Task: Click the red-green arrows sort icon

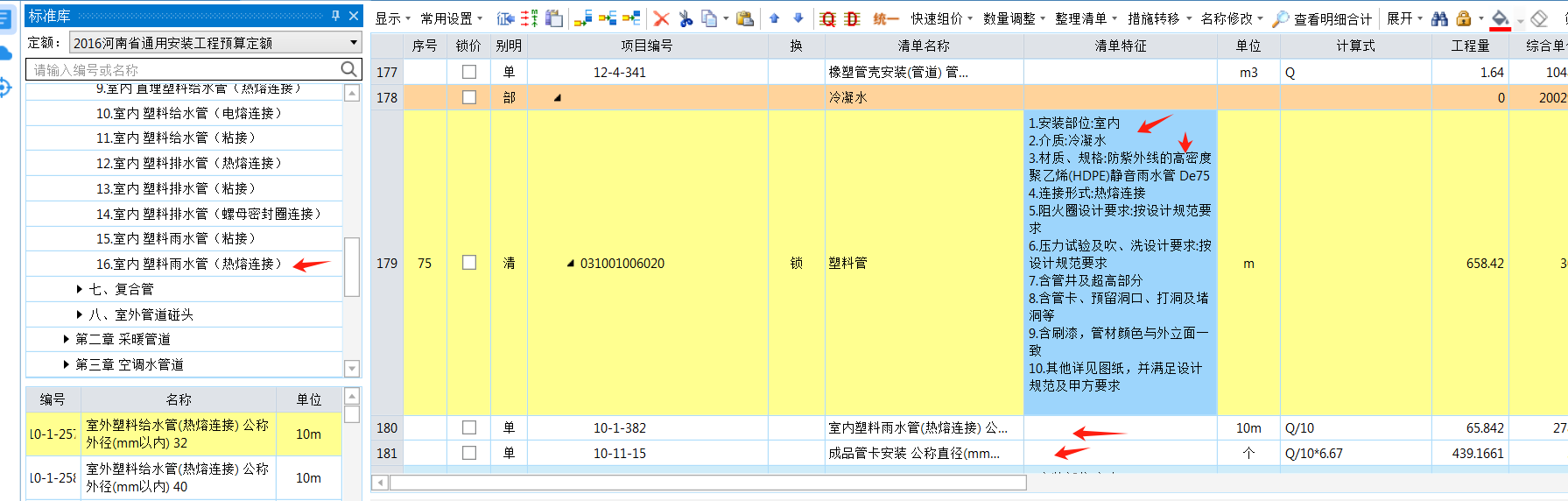Action: tap(530, 18)
